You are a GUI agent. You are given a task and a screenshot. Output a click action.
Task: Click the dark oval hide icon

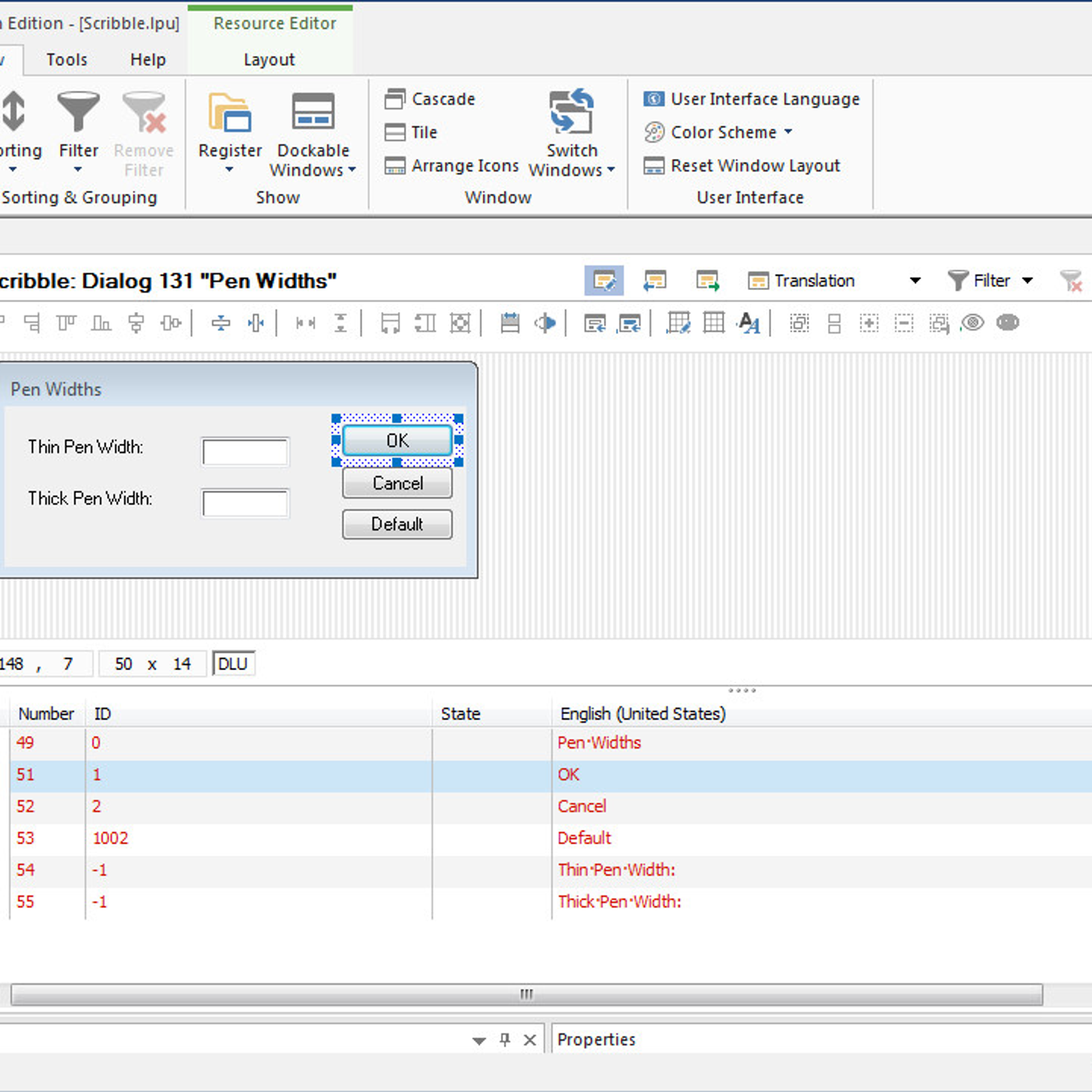(x=1008, y=322)
